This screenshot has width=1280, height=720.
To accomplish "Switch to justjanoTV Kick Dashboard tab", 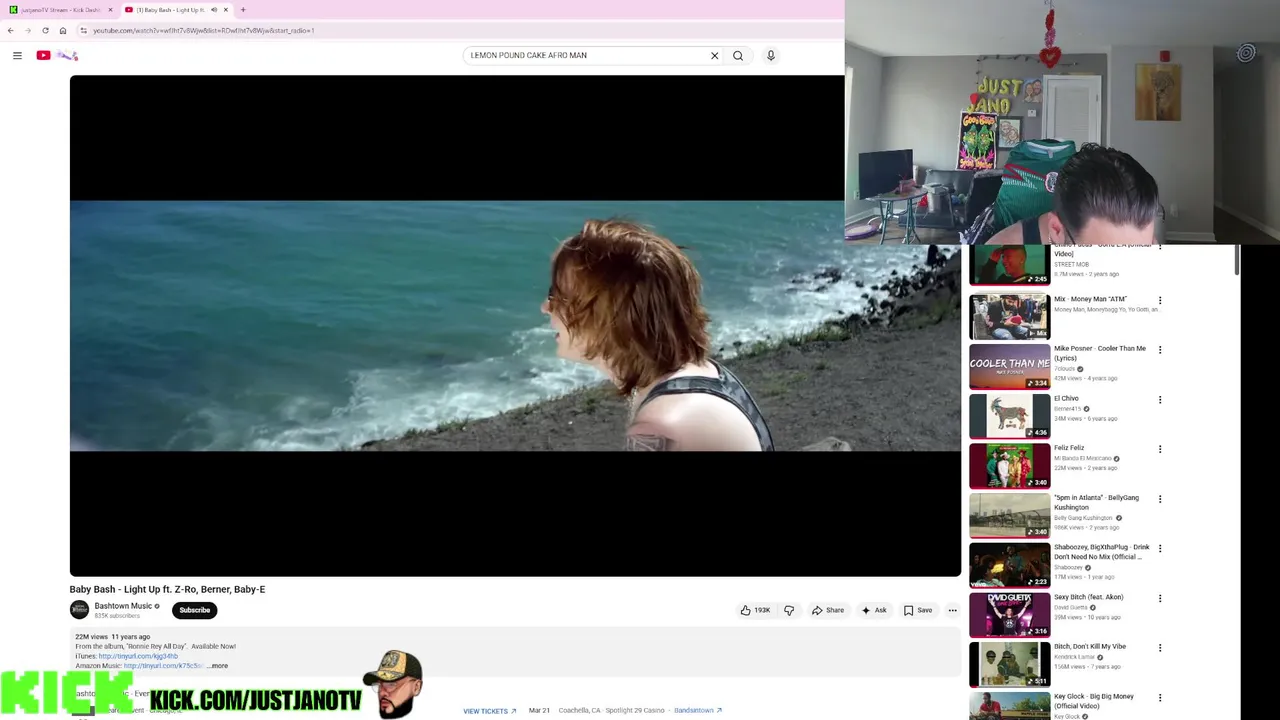I will [x=61, y=10].
